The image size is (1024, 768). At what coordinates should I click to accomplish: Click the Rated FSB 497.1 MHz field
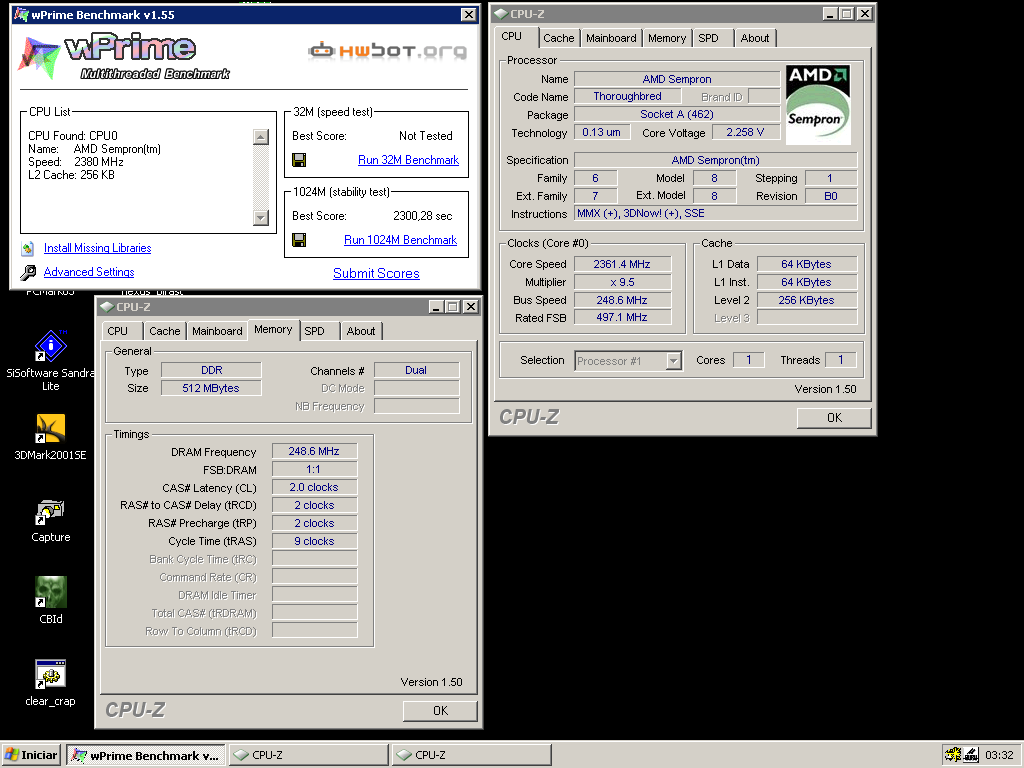click(x=622, y=317)
